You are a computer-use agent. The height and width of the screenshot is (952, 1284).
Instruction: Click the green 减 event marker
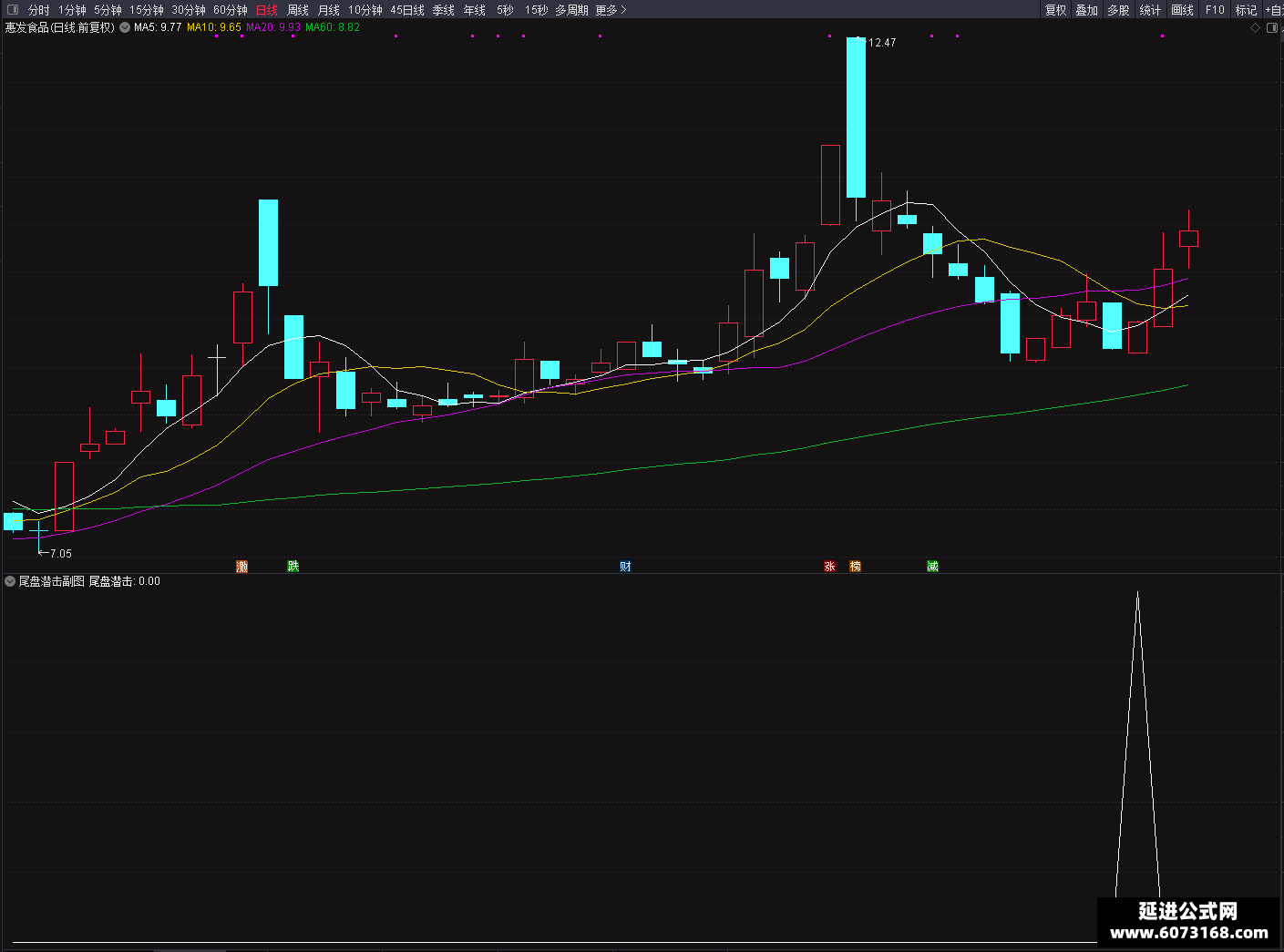[932, 567]
